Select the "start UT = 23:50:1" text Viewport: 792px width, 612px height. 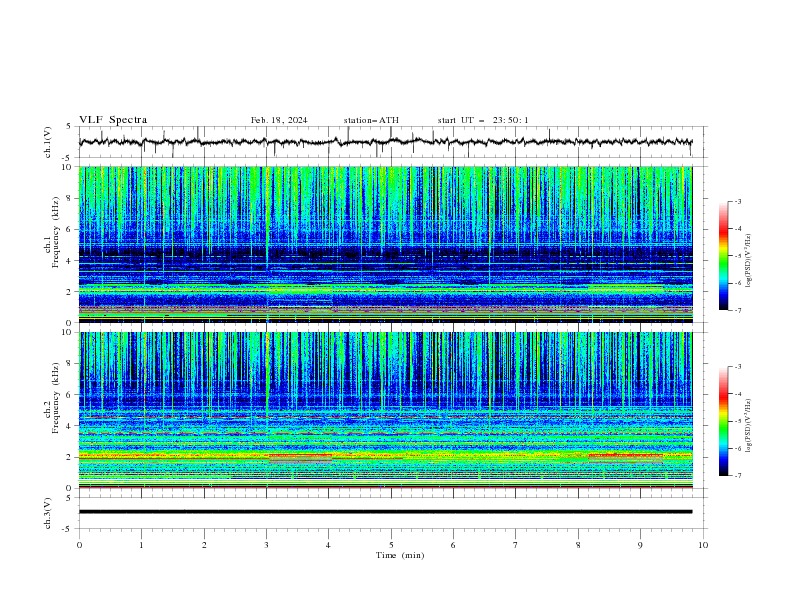pos(483,120)
